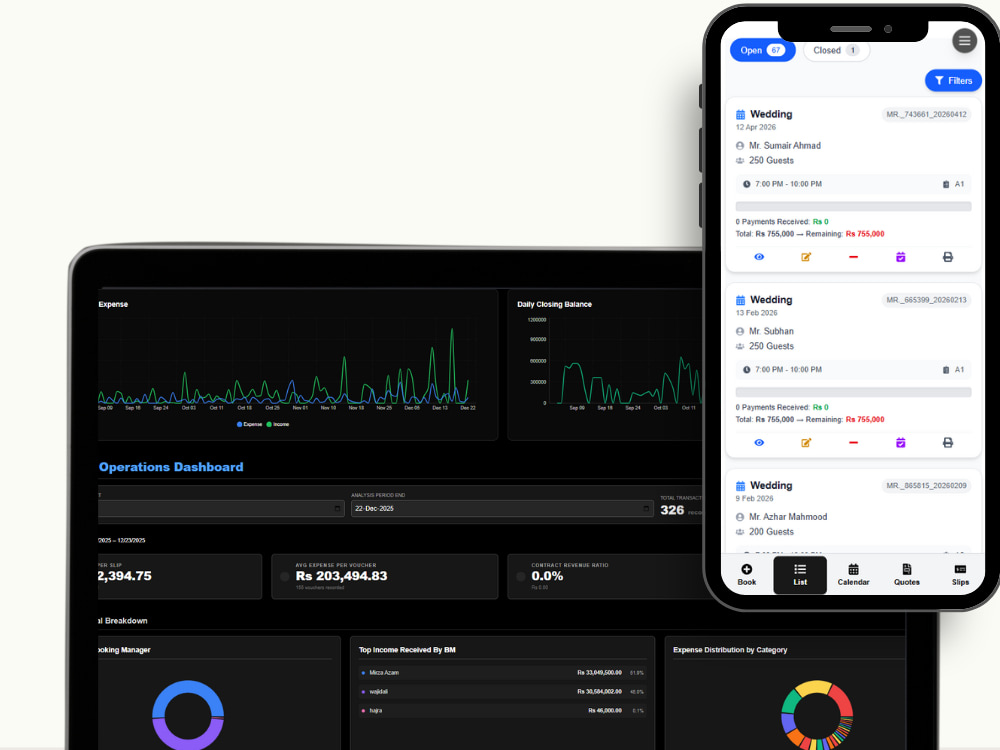Select the wajdali income row
1000x750 pixels.
pyautogui.click(x=502, y=692)
